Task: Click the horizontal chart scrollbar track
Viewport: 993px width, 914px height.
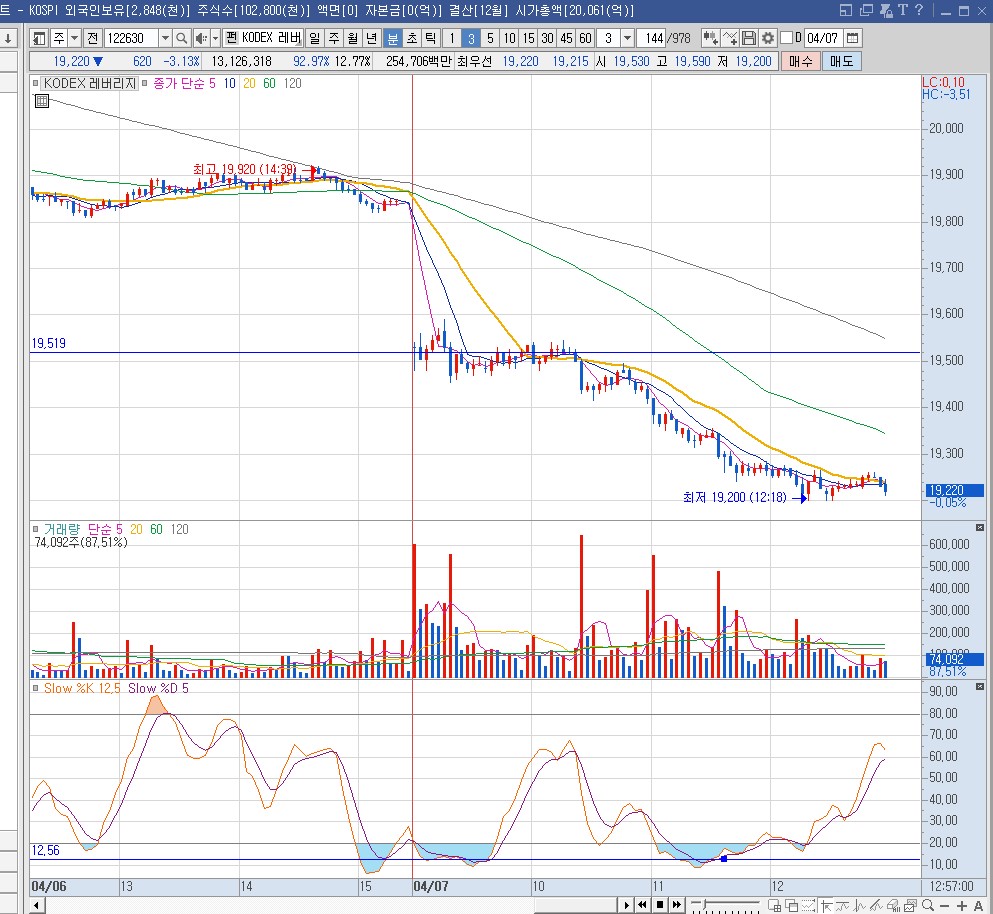Action: [x=329, y=905]
